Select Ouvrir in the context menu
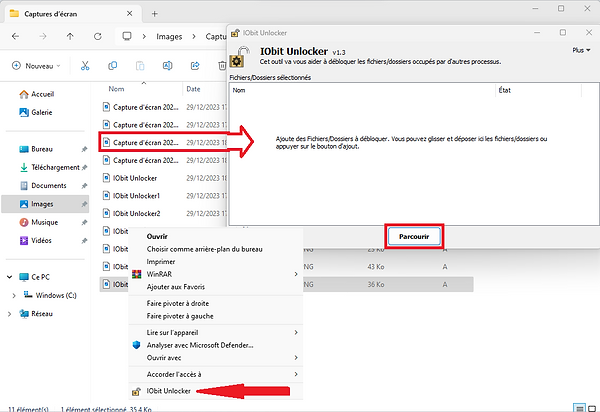 point(215,236)
